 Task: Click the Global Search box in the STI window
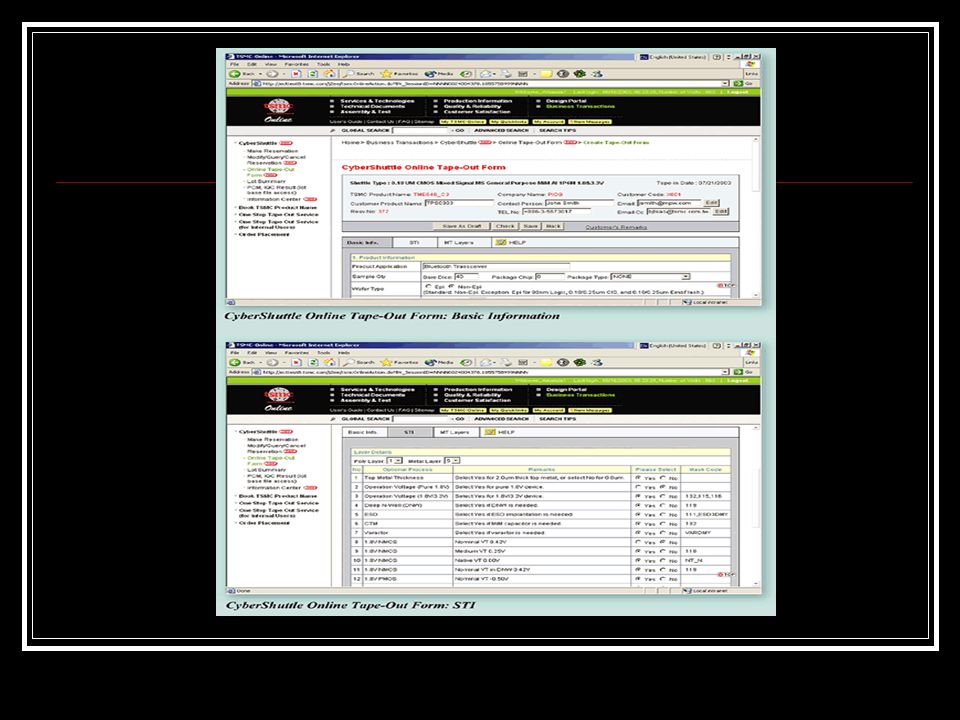tap(421, 419)
